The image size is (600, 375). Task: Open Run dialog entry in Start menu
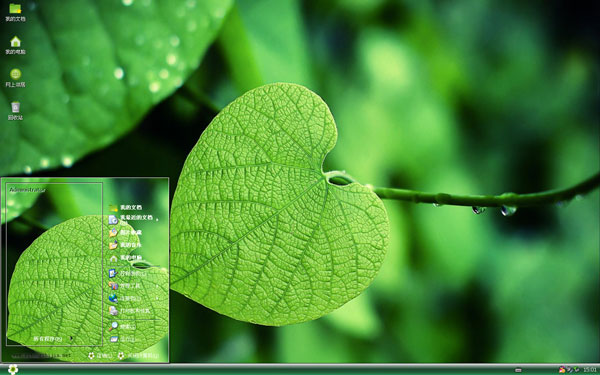[123, 339]
